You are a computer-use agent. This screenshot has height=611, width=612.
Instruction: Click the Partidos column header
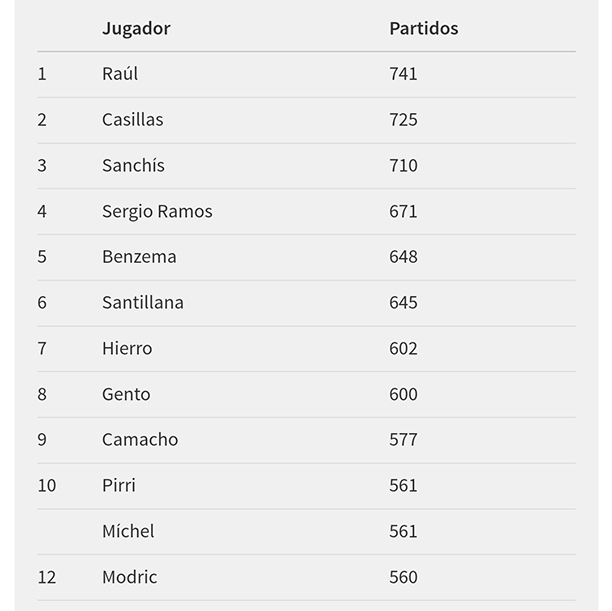click(423, 28)
